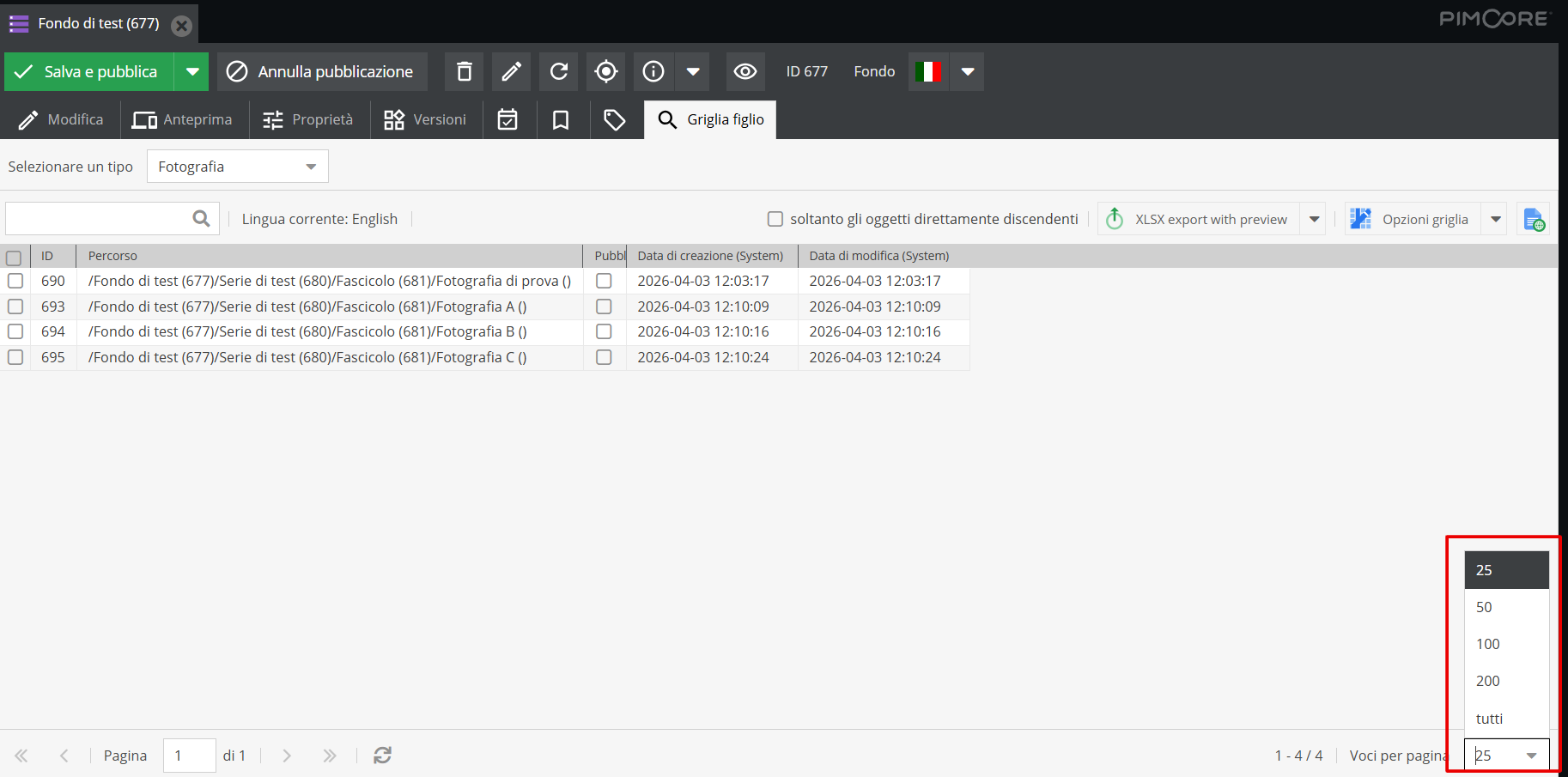
Task: Click the pencil rename icon in toolbar
Action: (511, 71)
